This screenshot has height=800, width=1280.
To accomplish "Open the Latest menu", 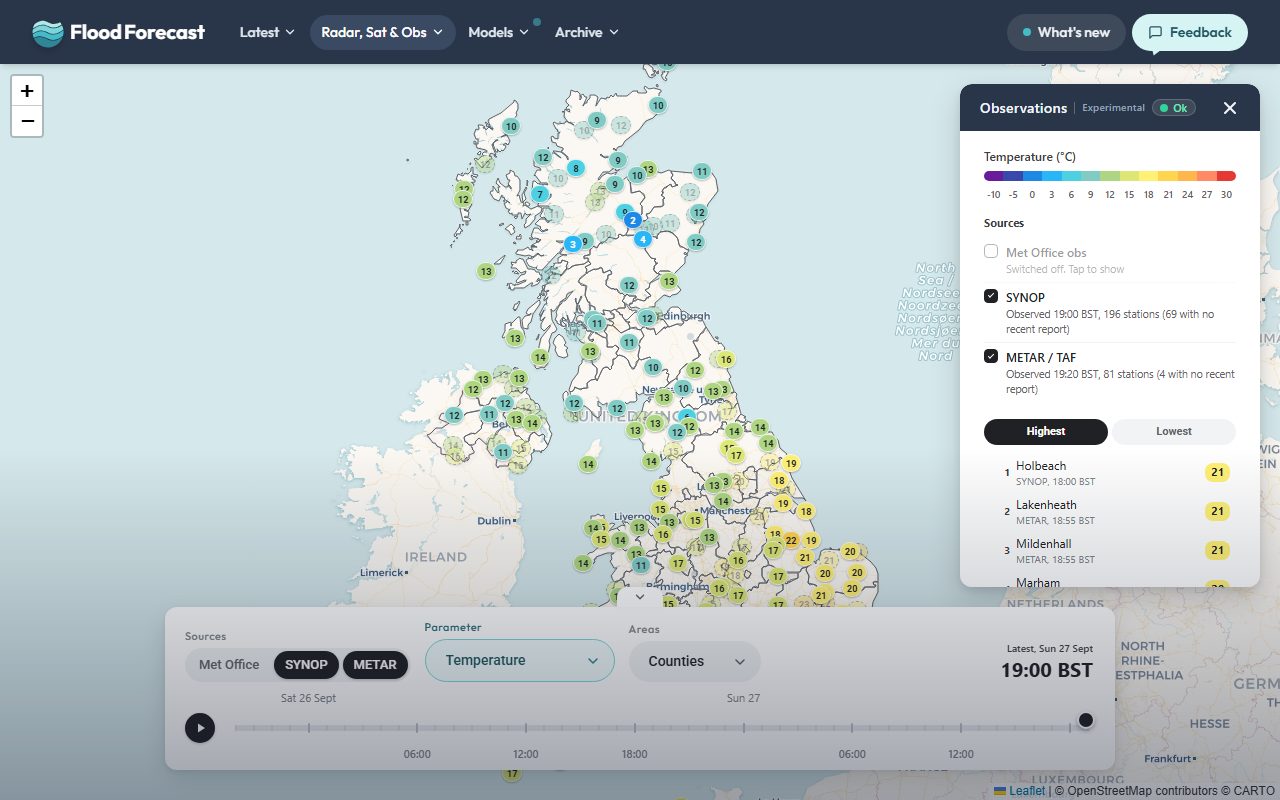I will click(267, 32).
